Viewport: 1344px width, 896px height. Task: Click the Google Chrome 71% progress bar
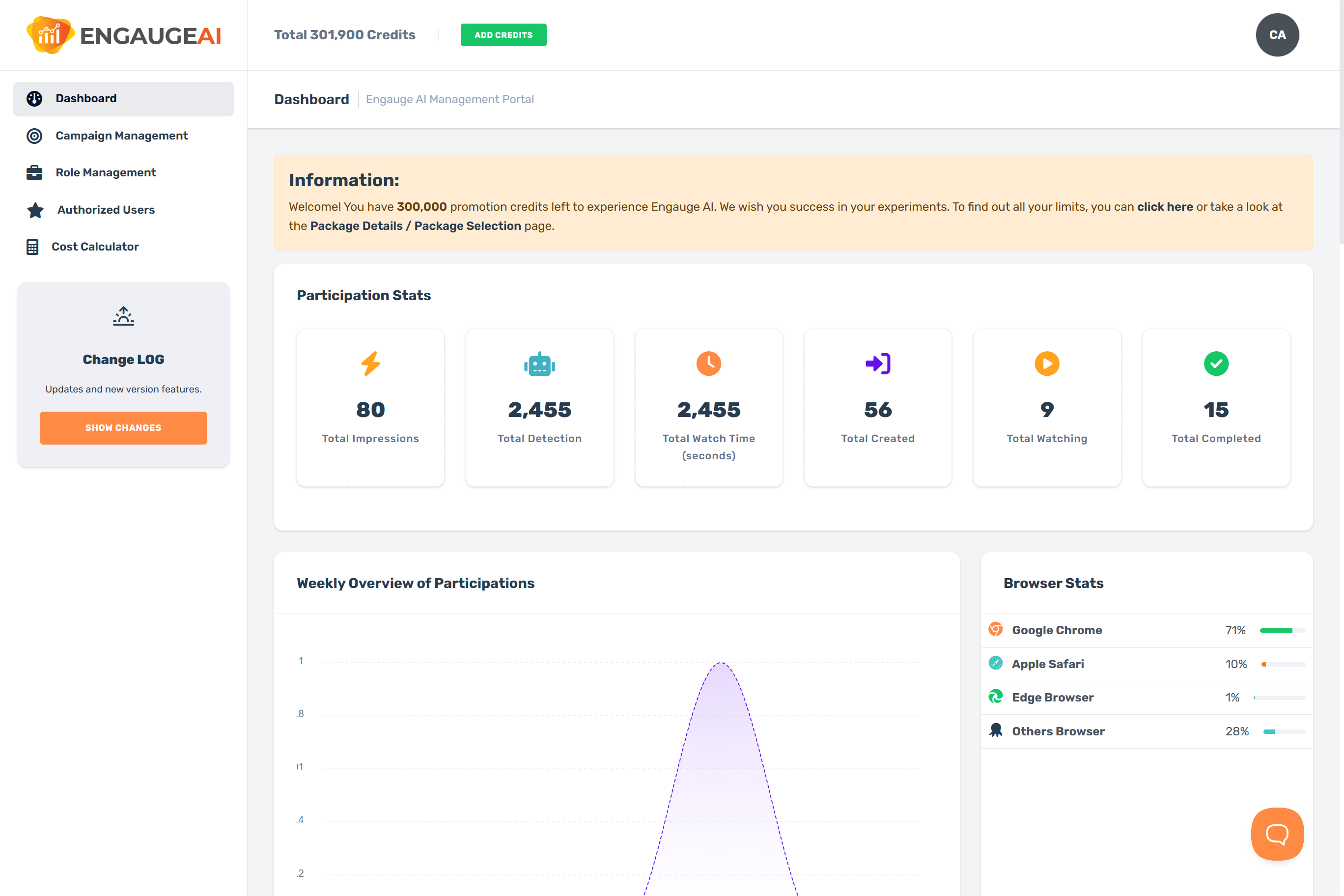[x=1282, y=630]
